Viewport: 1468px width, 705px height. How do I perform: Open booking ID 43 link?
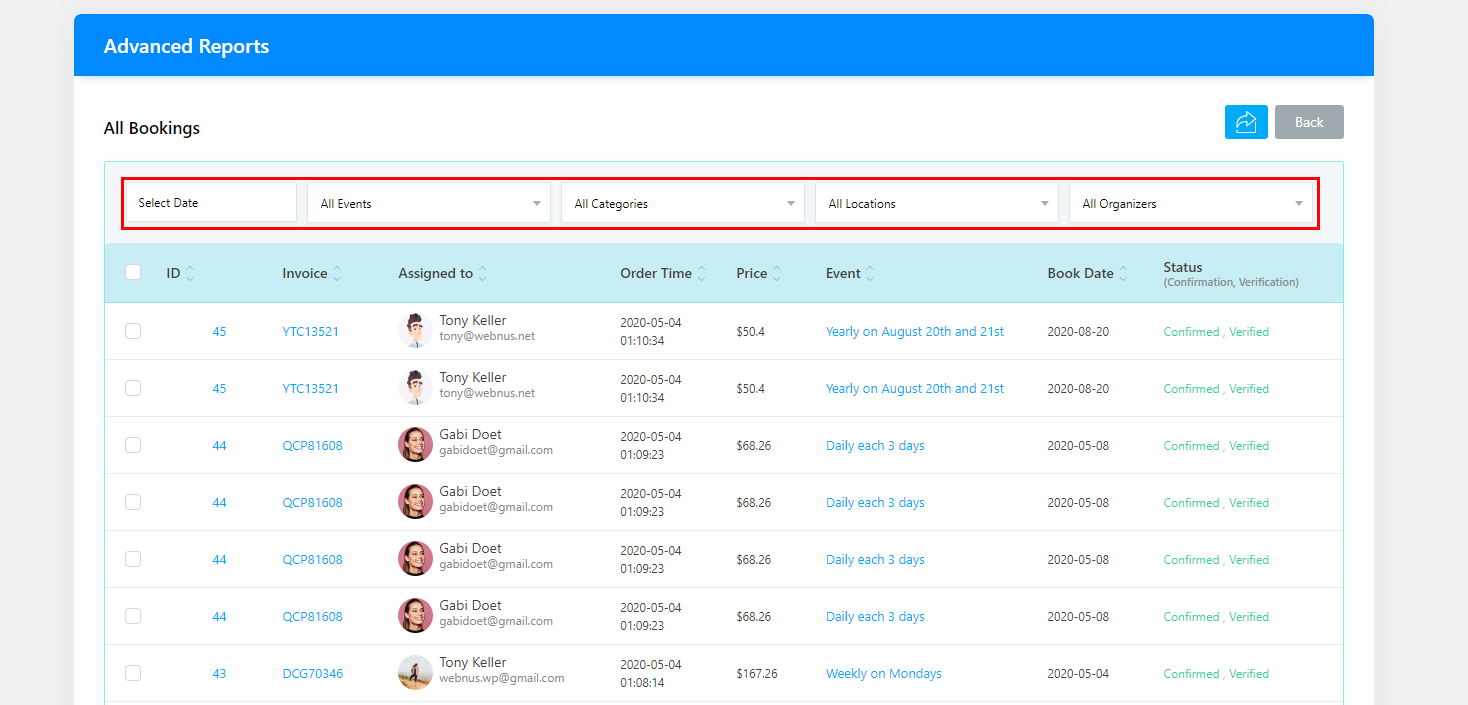[x=219, y=674]
